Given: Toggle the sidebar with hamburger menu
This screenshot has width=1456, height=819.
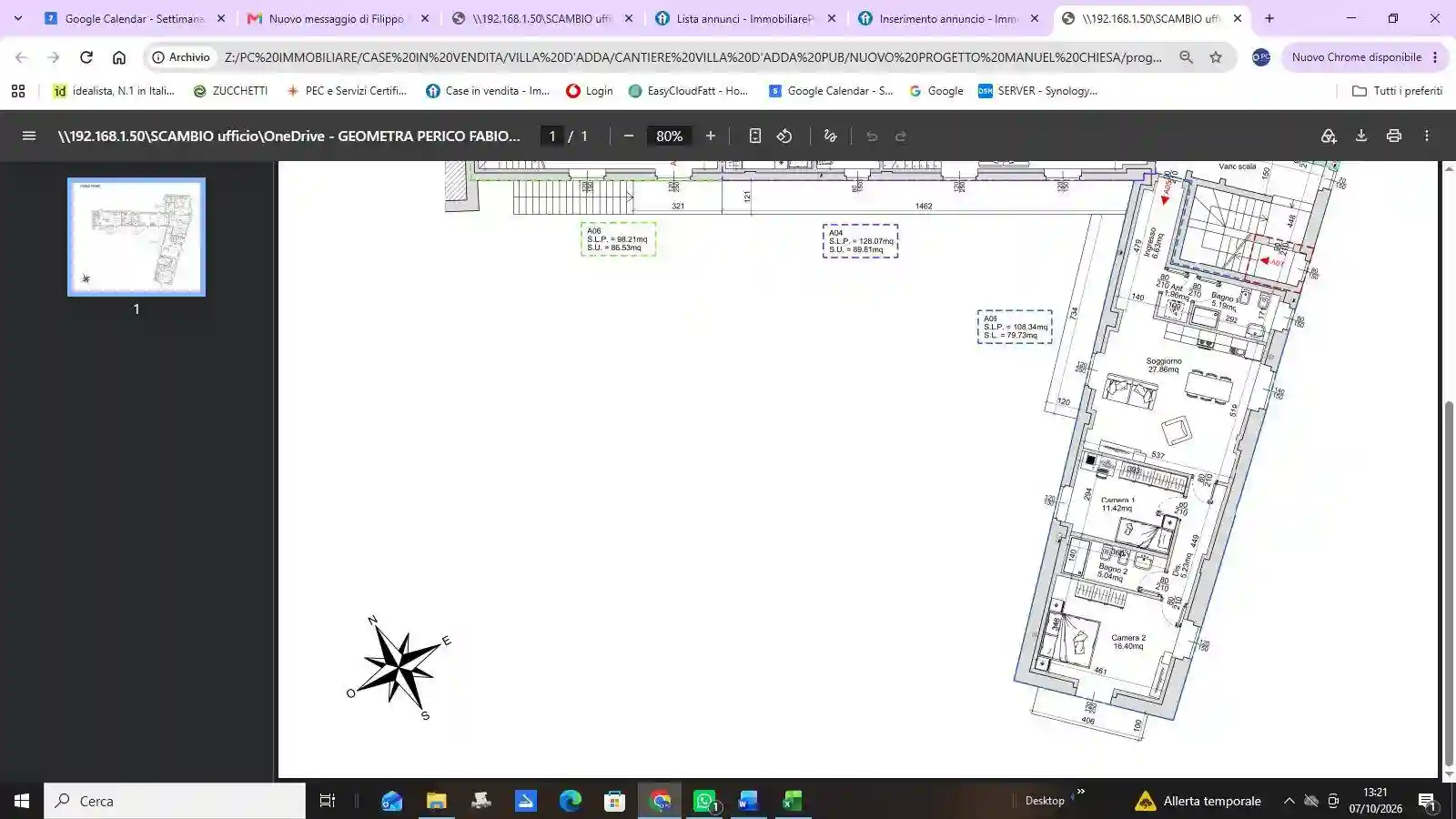Looking at the screenshot, I should (29, 136).
